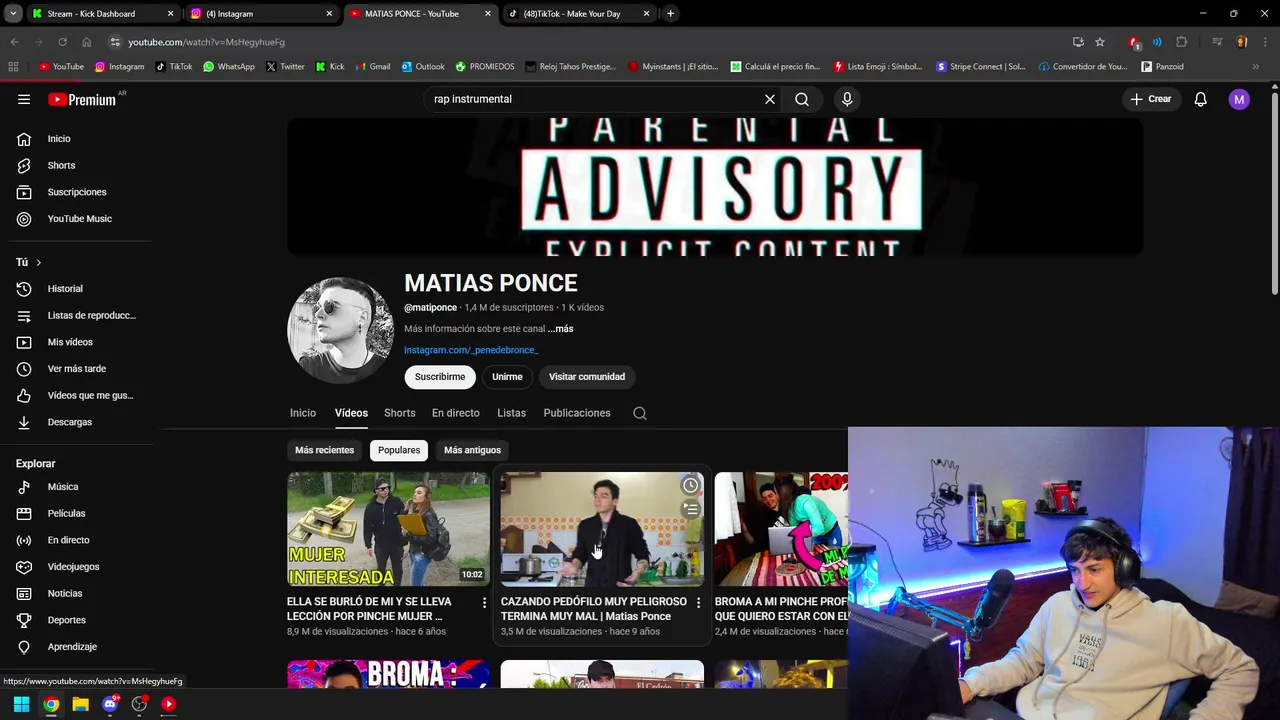Show more bookmarks overflow chevron

1256,67
